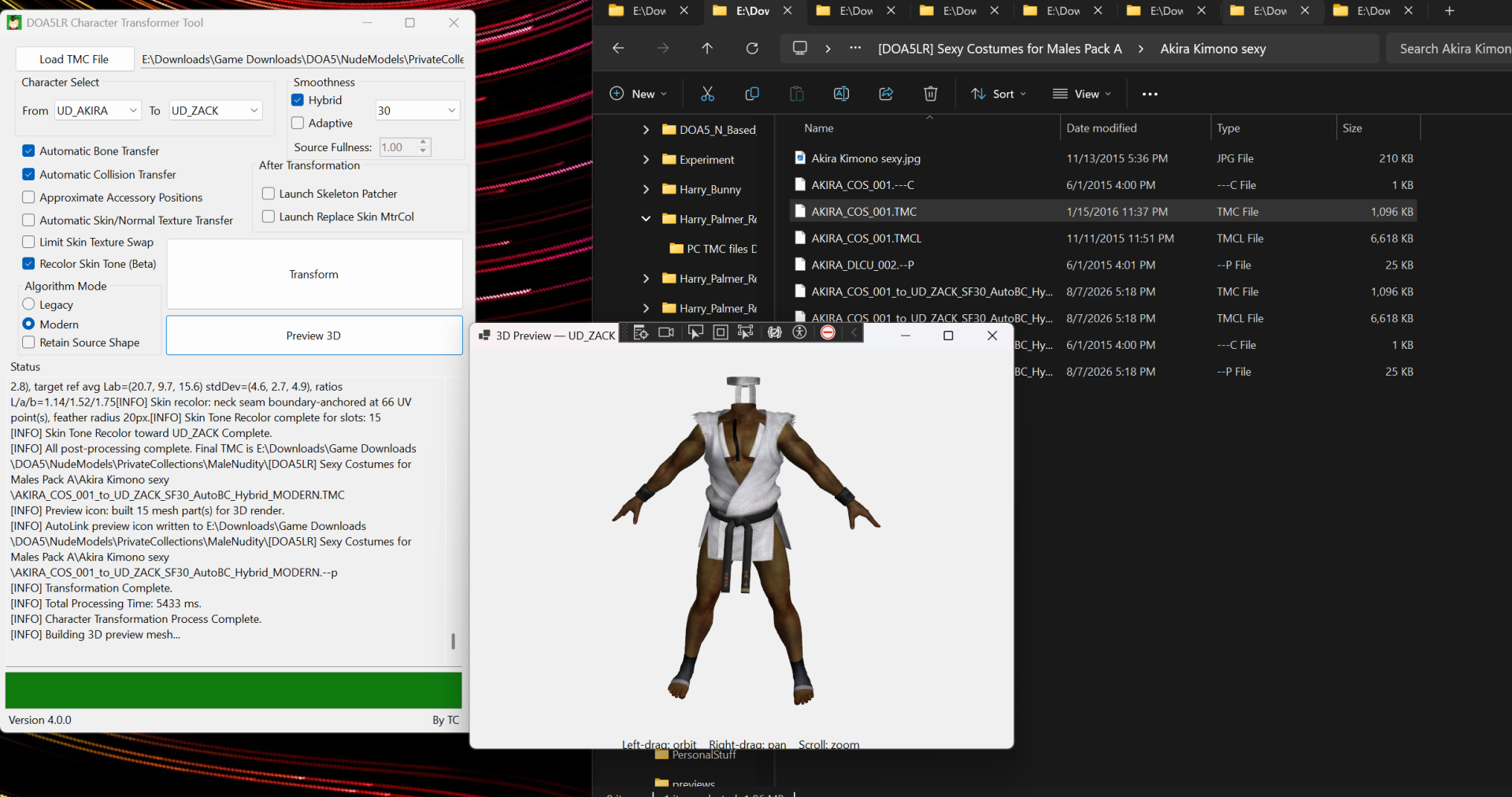Uncheck Automatic Collision Transfer
This screenshot has height=797, width=1512.
[x=28, y=174]
